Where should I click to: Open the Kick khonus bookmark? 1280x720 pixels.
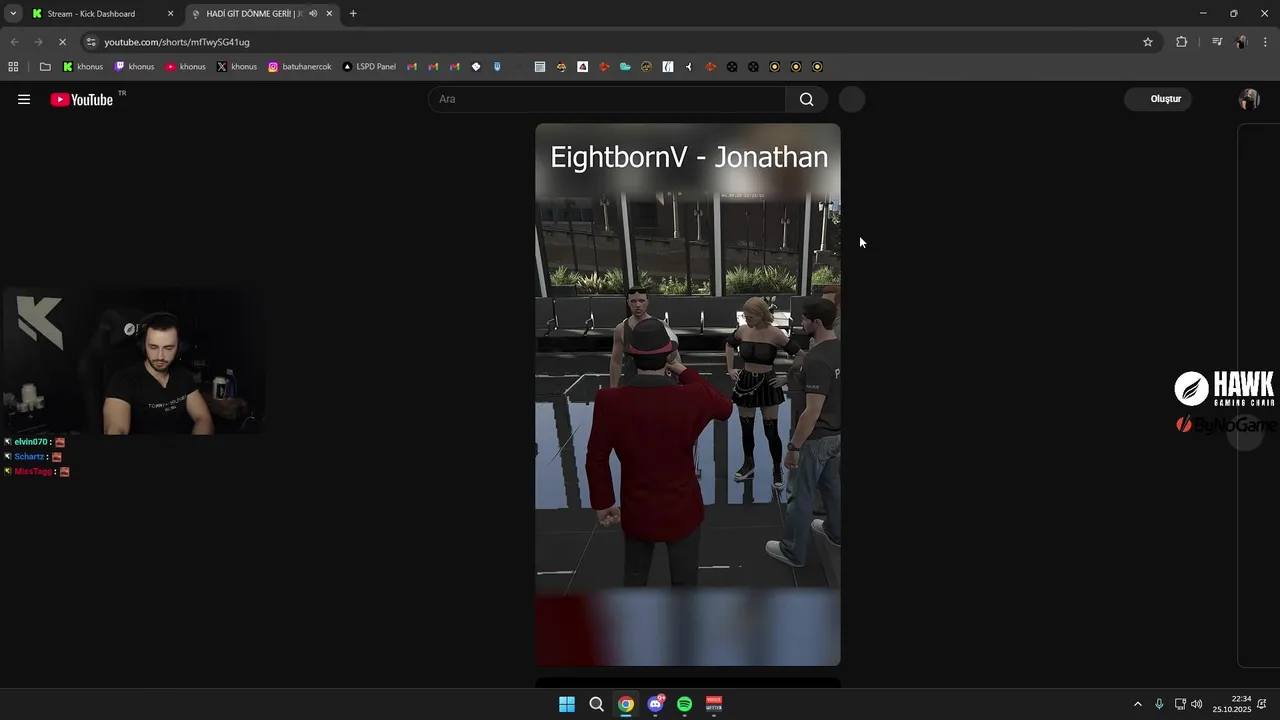(x=83, y=67)
